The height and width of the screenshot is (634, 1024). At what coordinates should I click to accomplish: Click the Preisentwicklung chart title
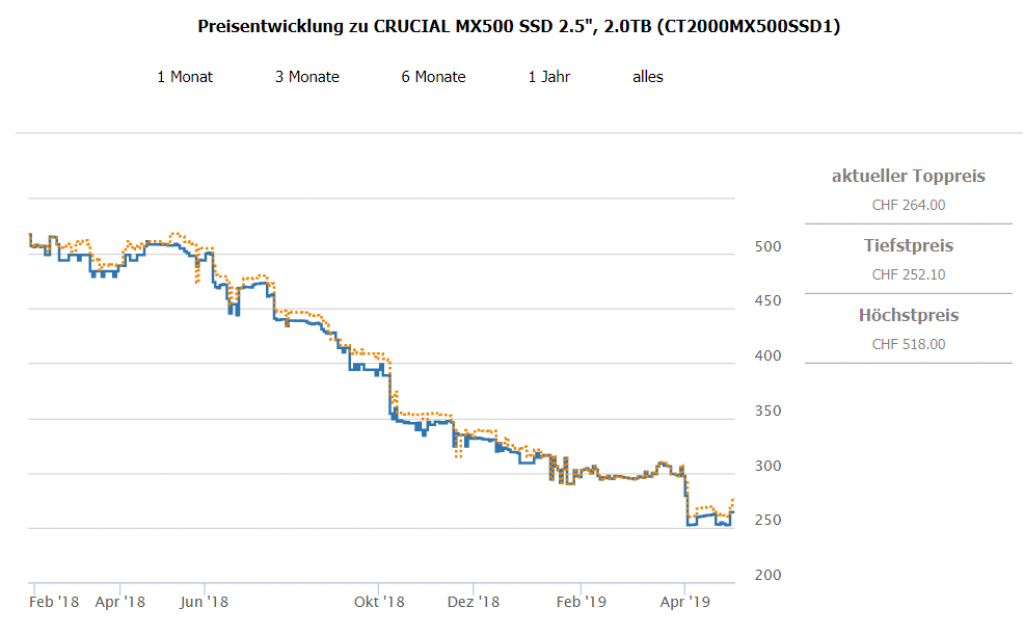pos(519,27)
